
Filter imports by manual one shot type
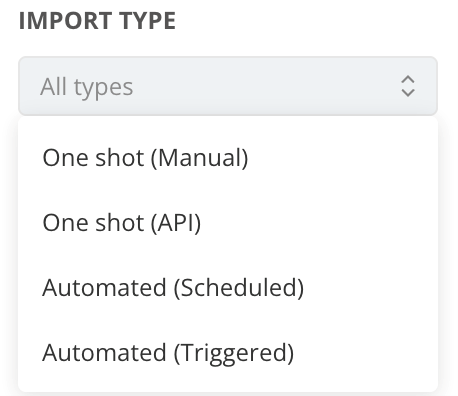[228, 158]
